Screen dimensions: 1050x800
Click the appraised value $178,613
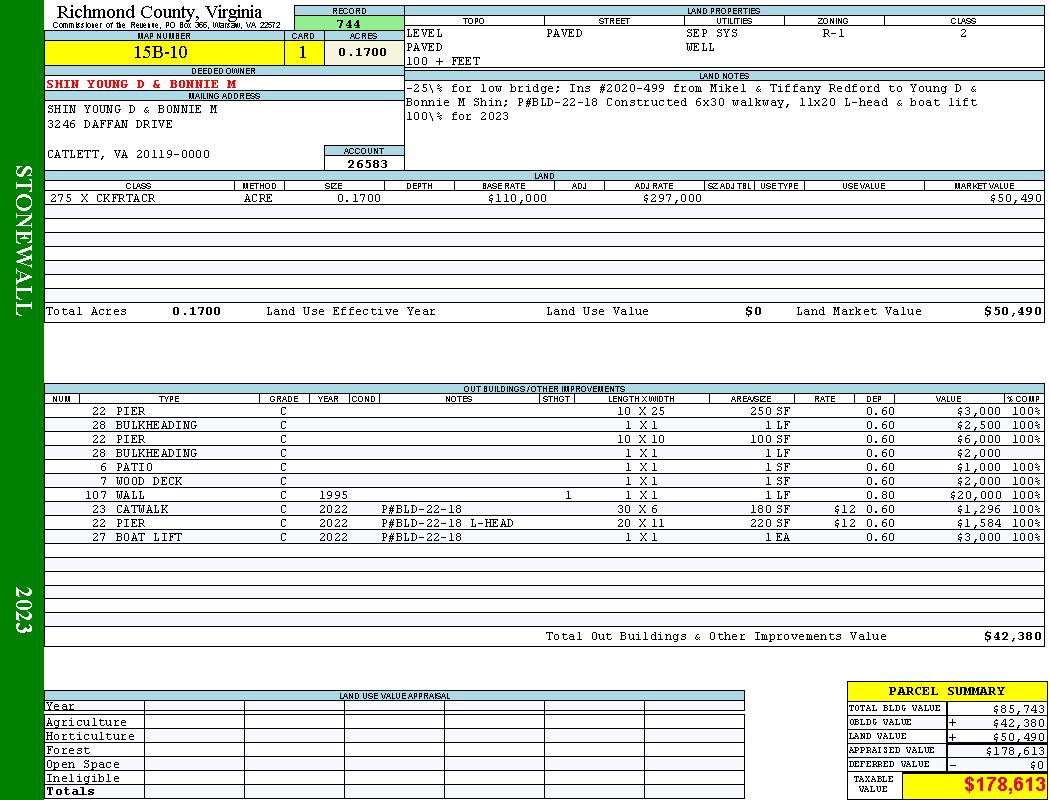click(1015, 752)
